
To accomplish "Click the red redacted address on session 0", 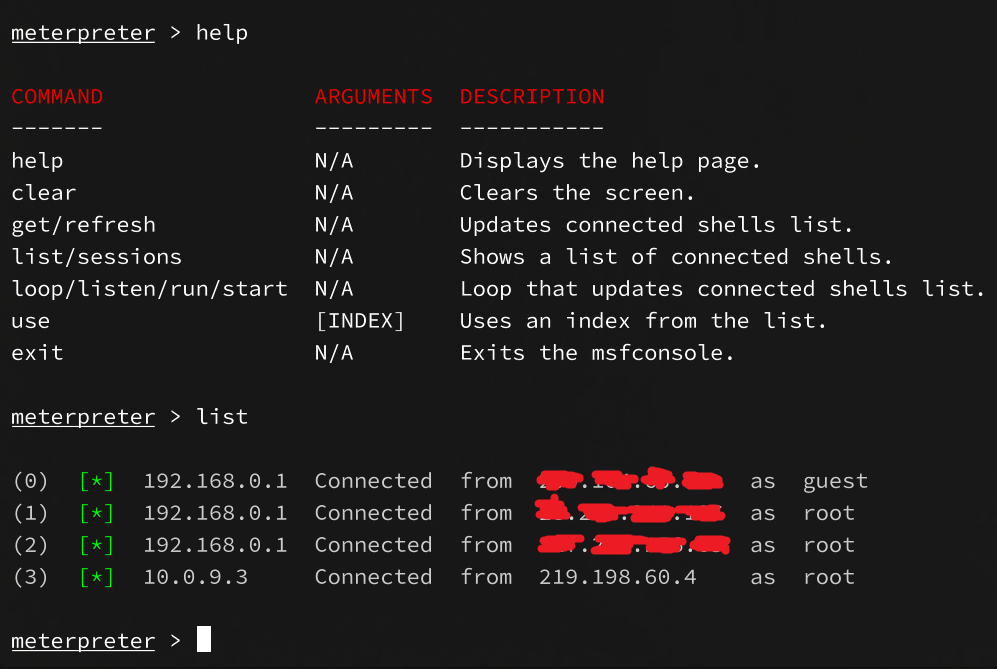I will click(x=629, y=480).
